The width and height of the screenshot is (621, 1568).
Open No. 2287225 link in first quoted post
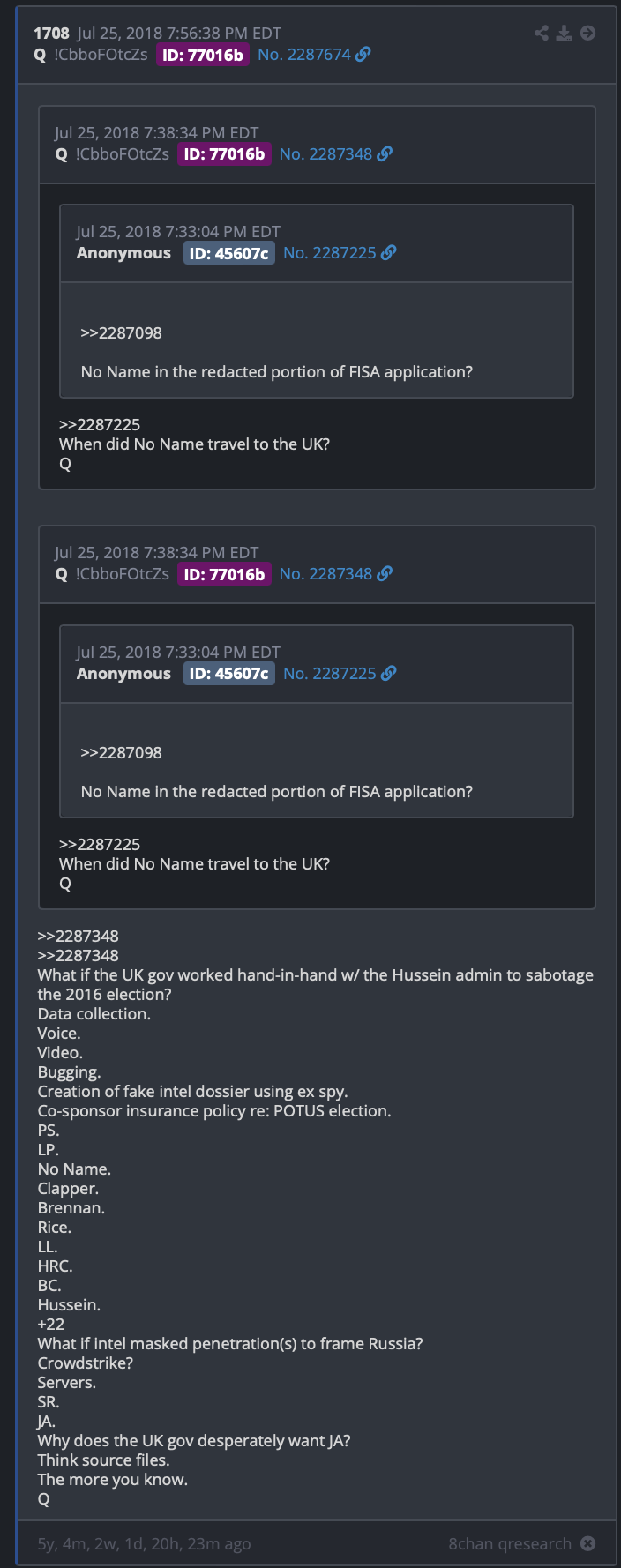tap(330, 252)
